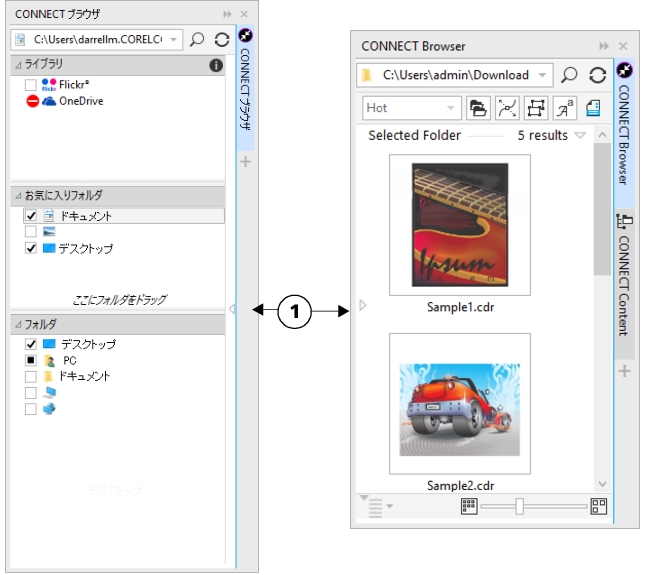Click the vector files filter icon in the toolbar
Image resolution: width=648 pixels, height=575 pixels.
[x=507, y=107]
